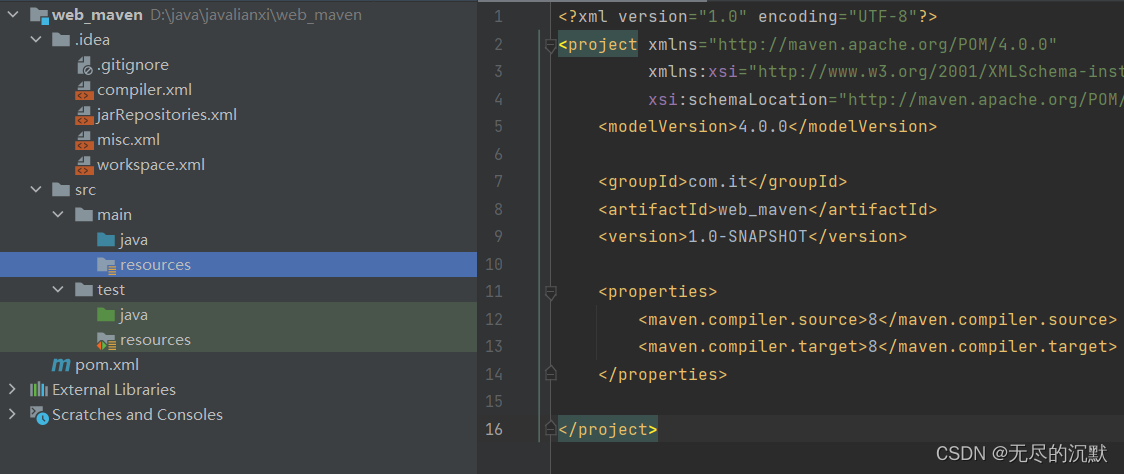
Task: Fold the properties block at line 11
Action: click(550, 293)
